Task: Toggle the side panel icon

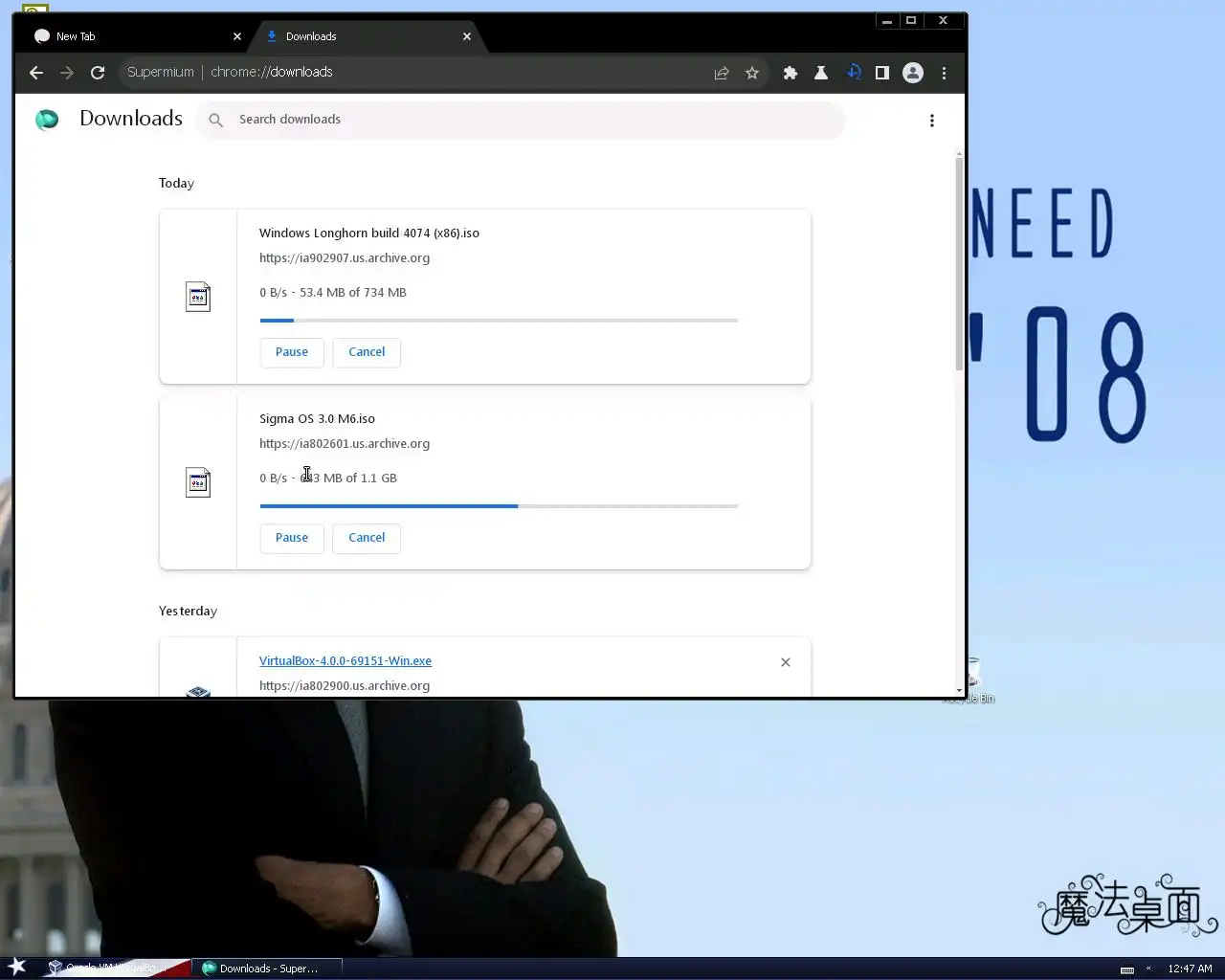Action: (882, 73)
